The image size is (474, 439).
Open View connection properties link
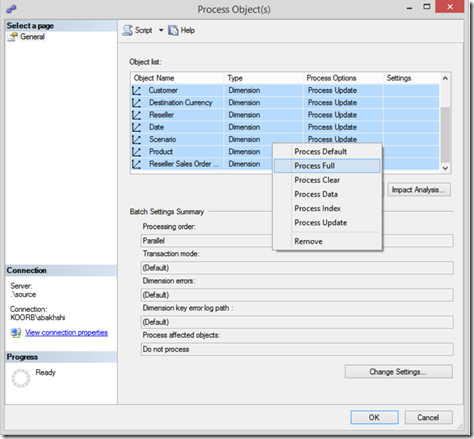(66, 333)
